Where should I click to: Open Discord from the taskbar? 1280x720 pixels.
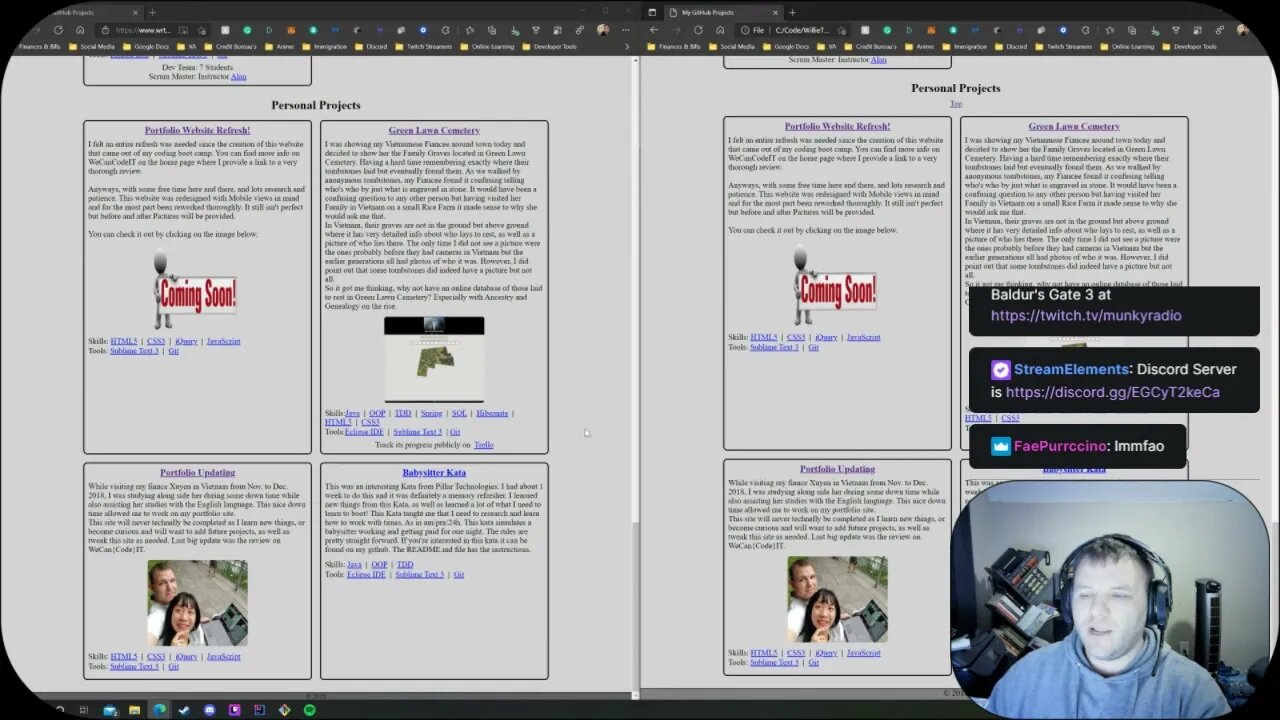210,710
